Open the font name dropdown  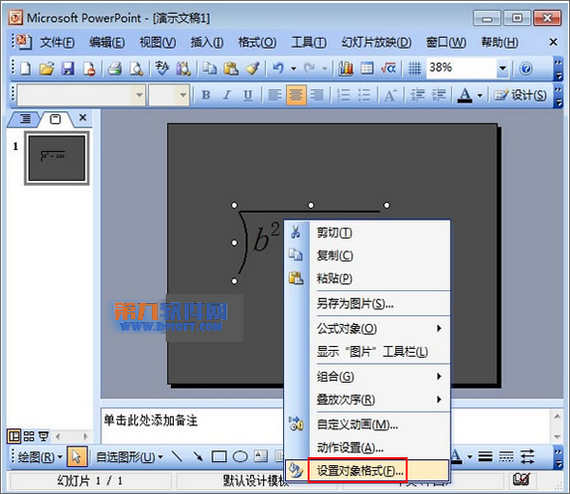[x=139, y=95]
